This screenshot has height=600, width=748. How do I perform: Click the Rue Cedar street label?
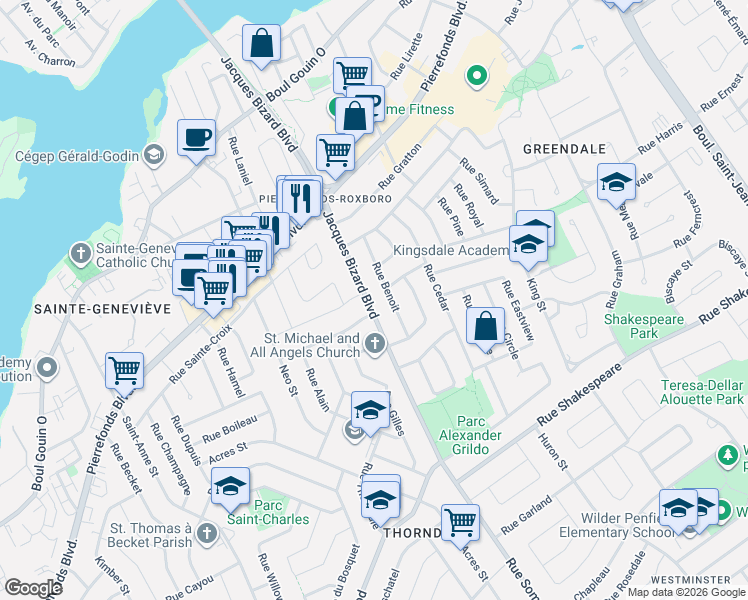(x=436, y=288)
